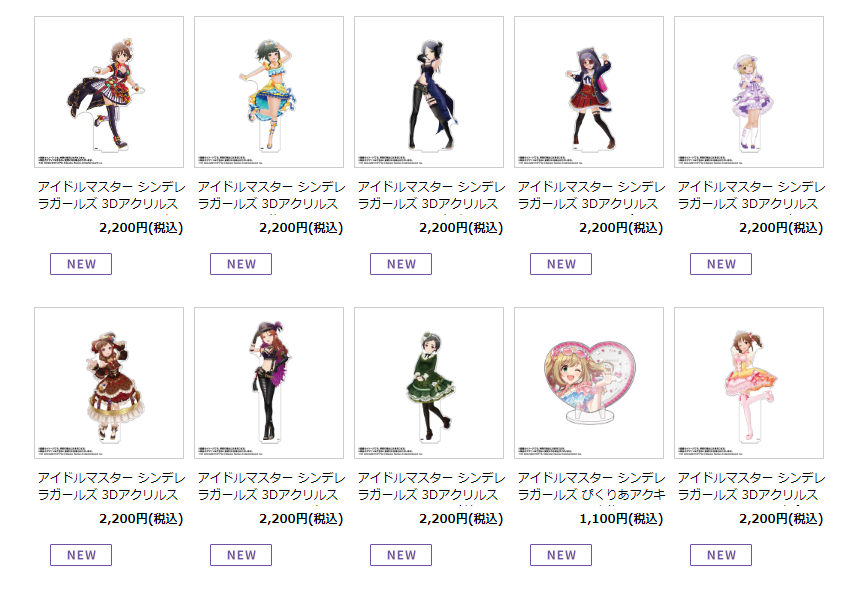Open the red-black dress idol stand thumbnail
Viewport: 852px width, 590px height.
click(109, 92)
